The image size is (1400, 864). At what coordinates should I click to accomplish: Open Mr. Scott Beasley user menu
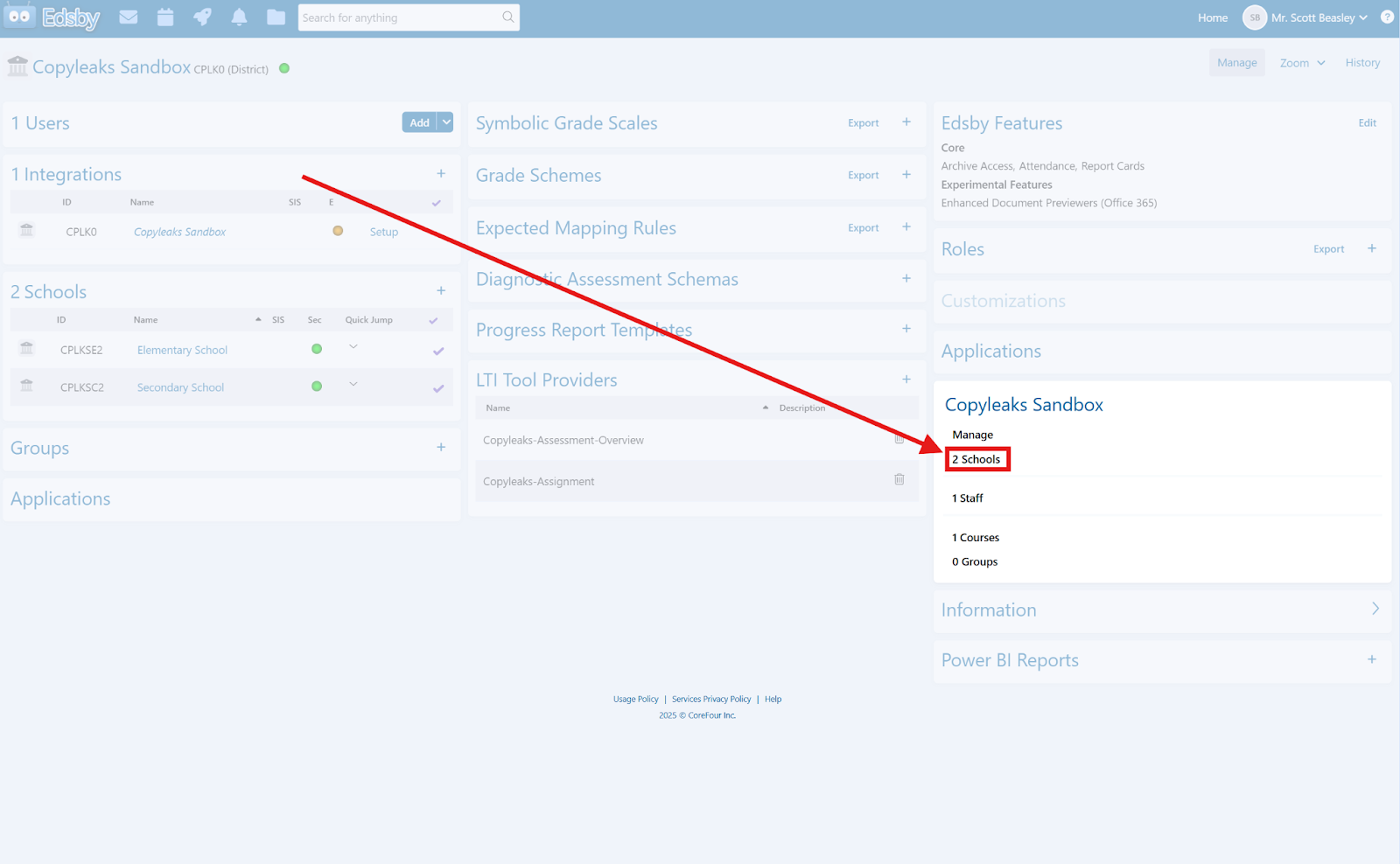pyautogui.click(x=1319, y=17)
